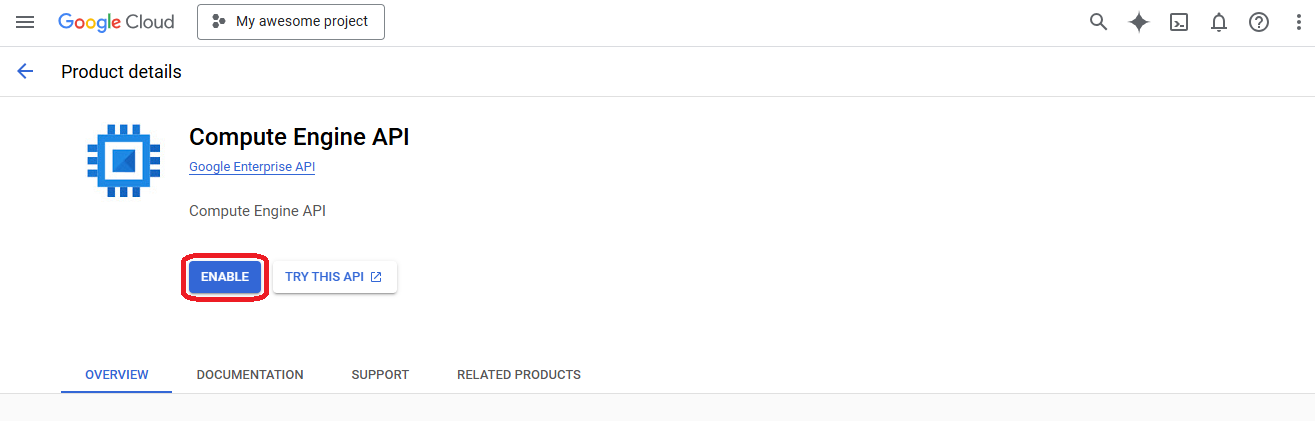
Task: Open Gemini AI assistant sparkle icon
Action: click(x=1139, y=22)
